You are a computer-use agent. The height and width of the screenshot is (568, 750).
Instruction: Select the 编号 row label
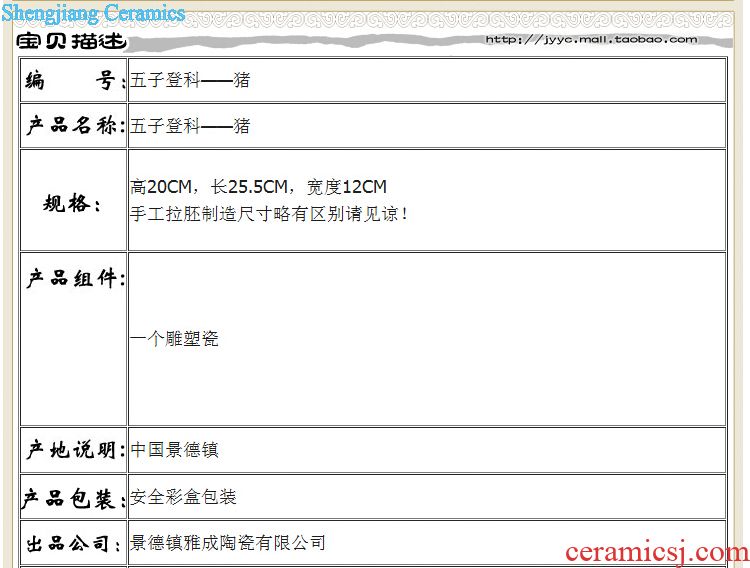(74, 81)
